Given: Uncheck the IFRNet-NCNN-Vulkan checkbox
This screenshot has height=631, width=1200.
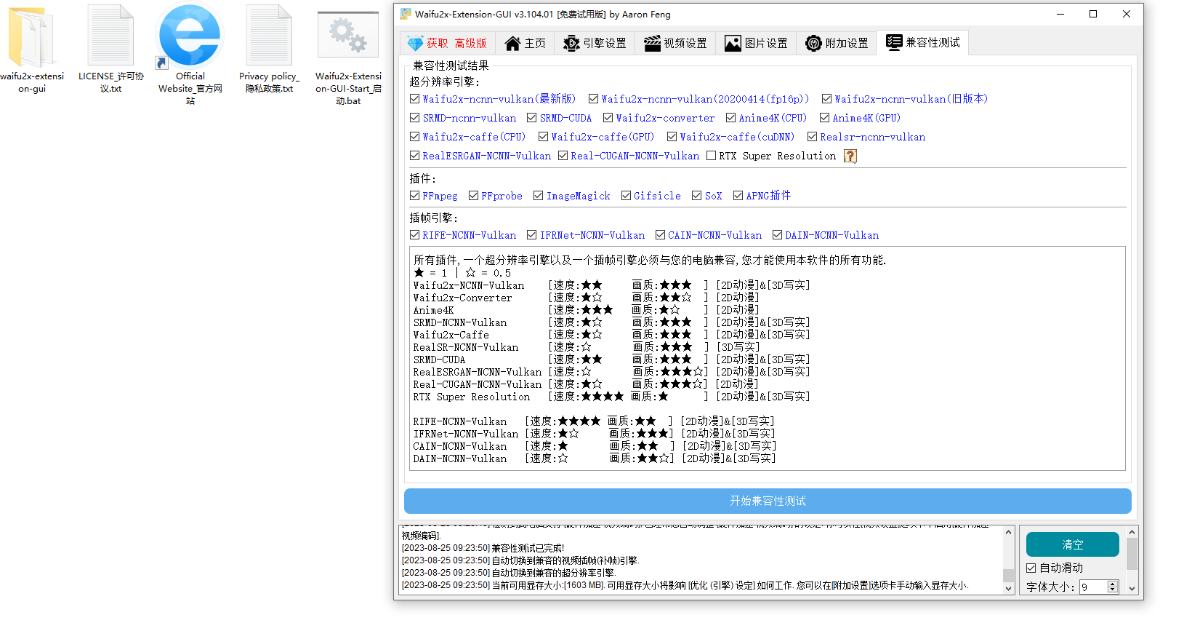Looking at the screenshot, I should (x=532, y=236).
